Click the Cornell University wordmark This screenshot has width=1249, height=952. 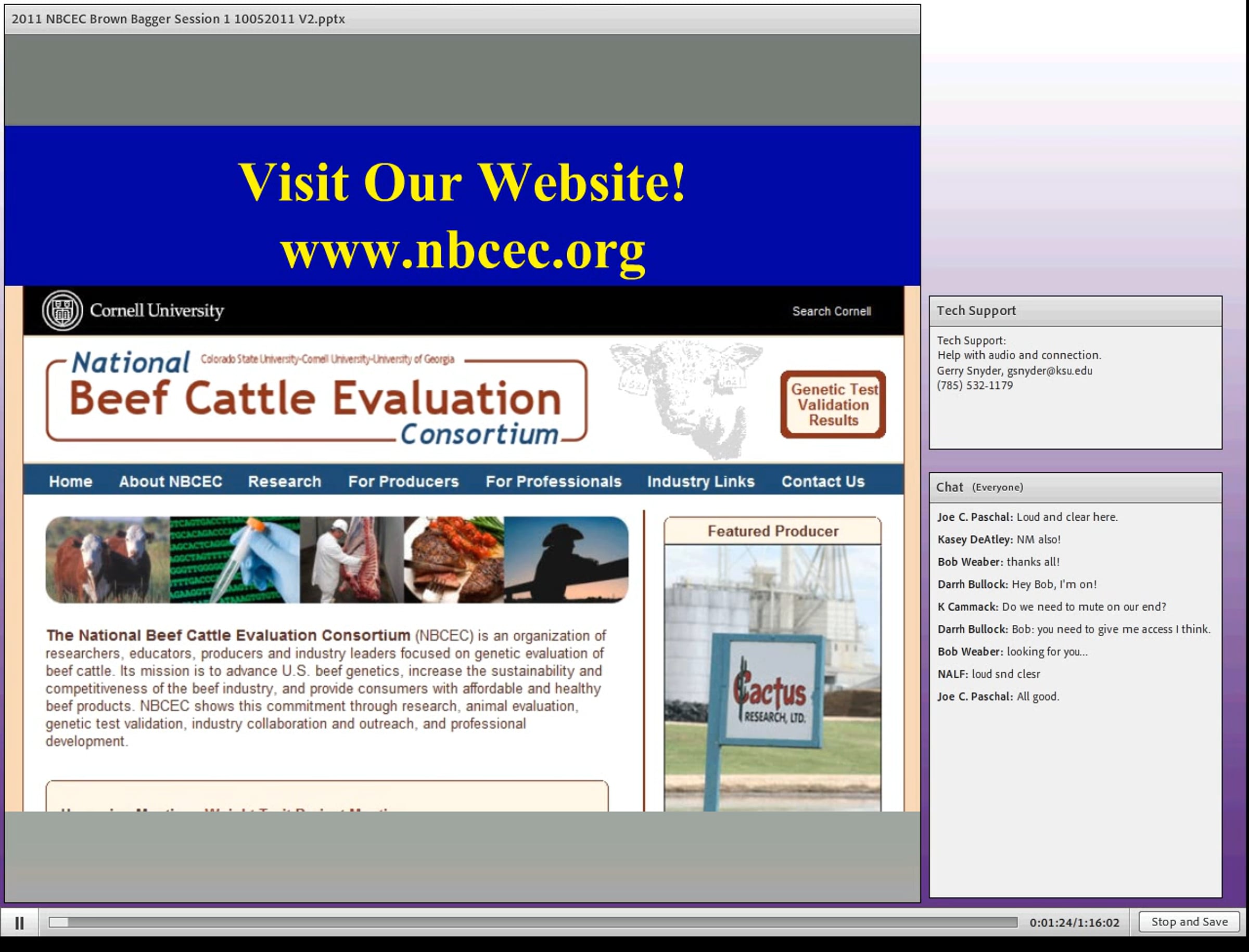pyautogui.click(x=157, y=311)
